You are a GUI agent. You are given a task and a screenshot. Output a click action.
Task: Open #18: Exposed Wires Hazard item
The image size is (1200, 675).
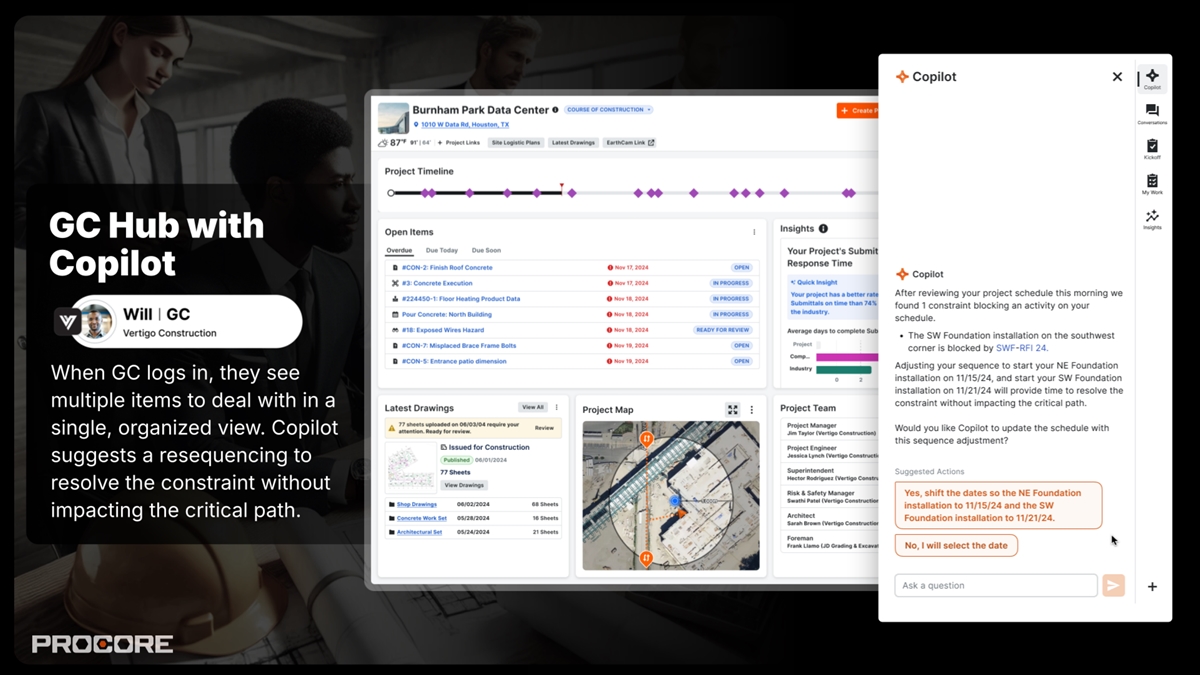point(442,330)
